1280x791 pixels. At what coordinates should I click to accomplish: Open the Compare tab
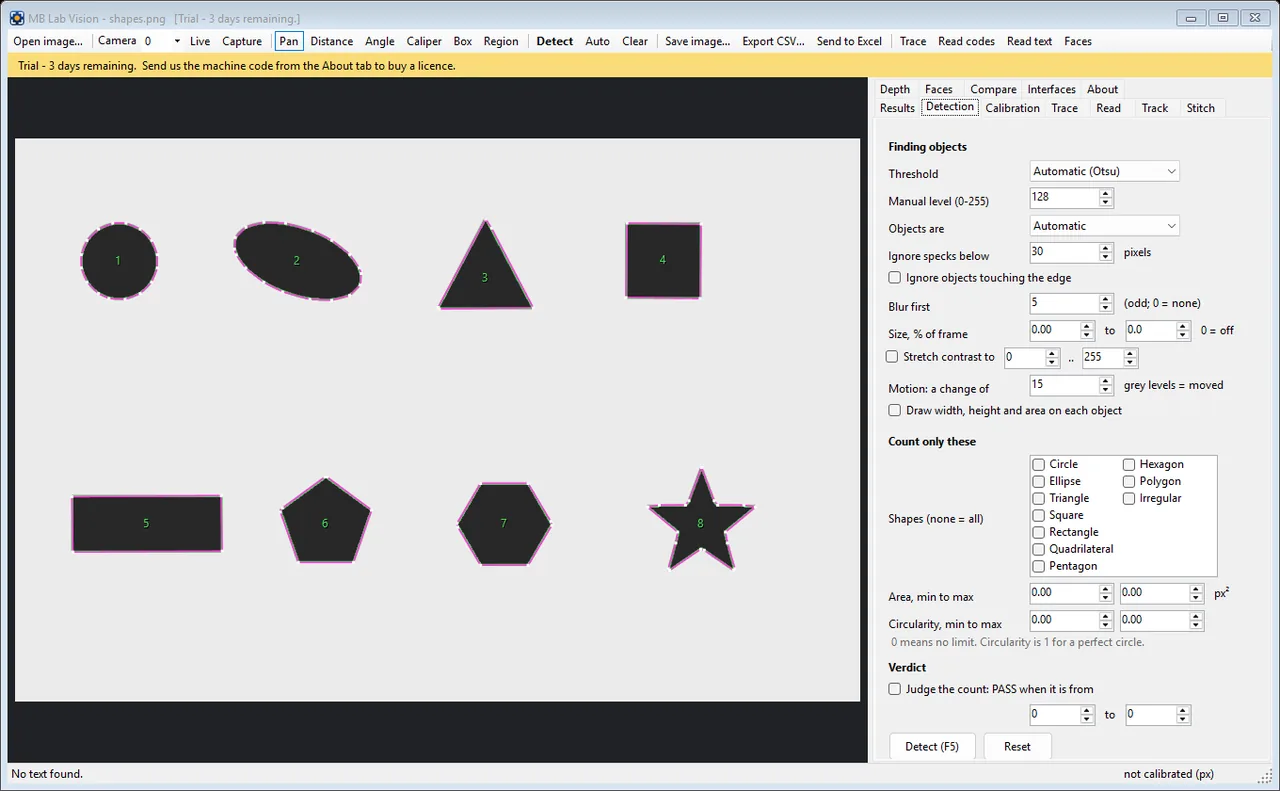[993, 89]
